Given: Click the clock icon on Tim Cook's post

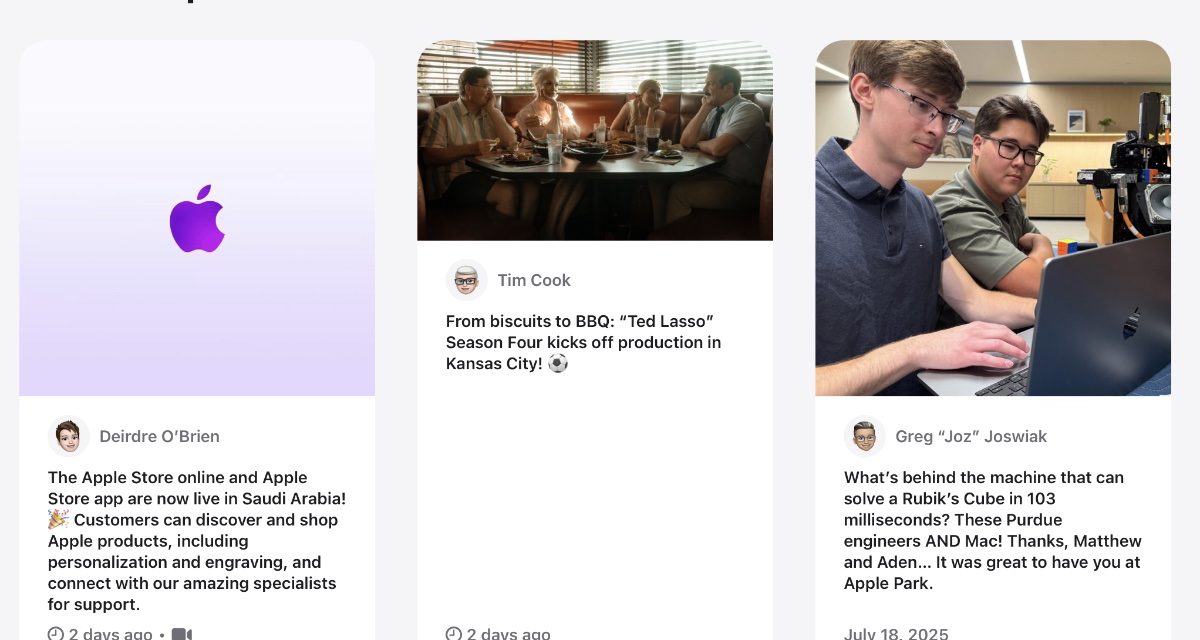Looking at the screenshot, I should (x=454, y=634).
